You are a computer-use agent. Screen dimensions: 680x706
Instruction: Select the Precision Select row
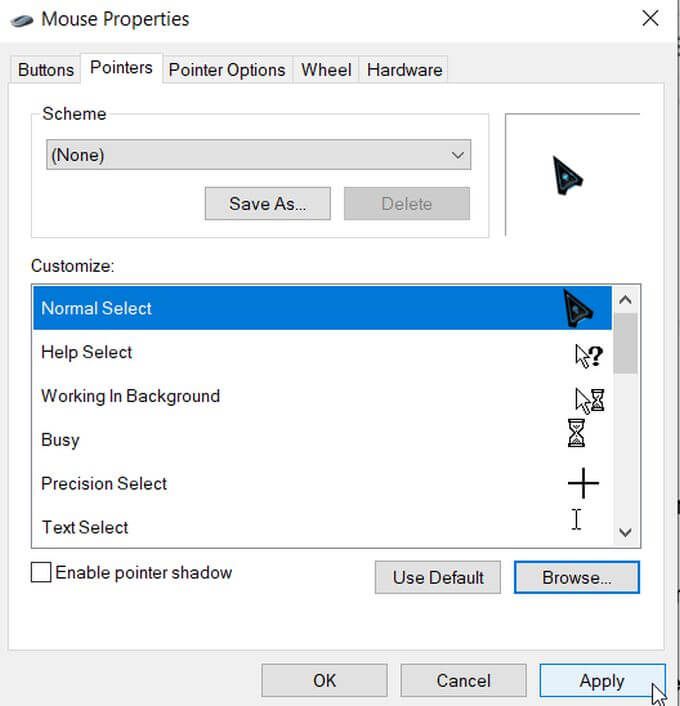(x=322, y=483)
